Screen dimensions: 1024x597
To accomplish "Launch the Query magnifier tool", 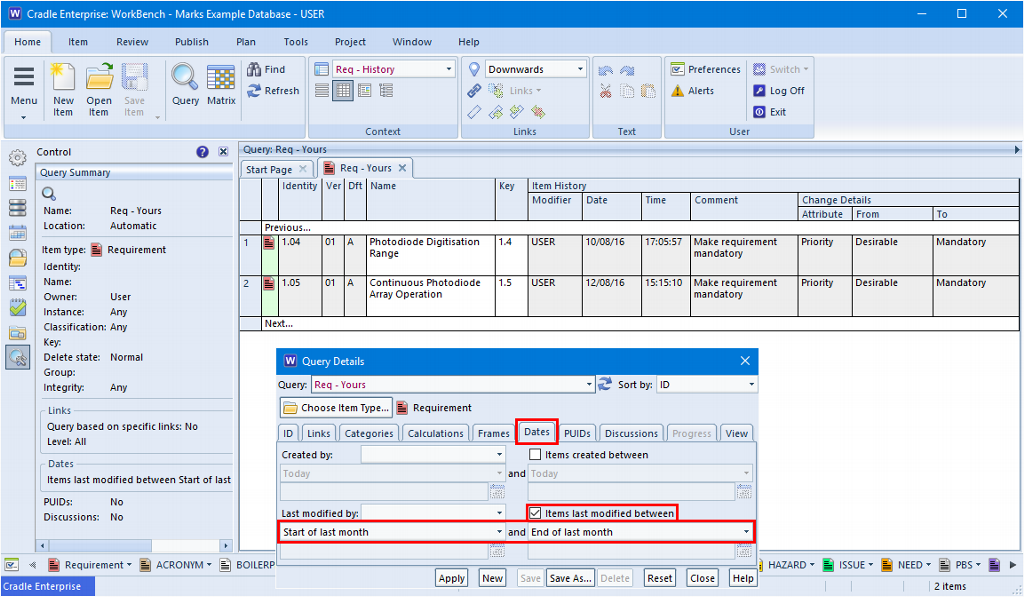I will click(185, 85).
